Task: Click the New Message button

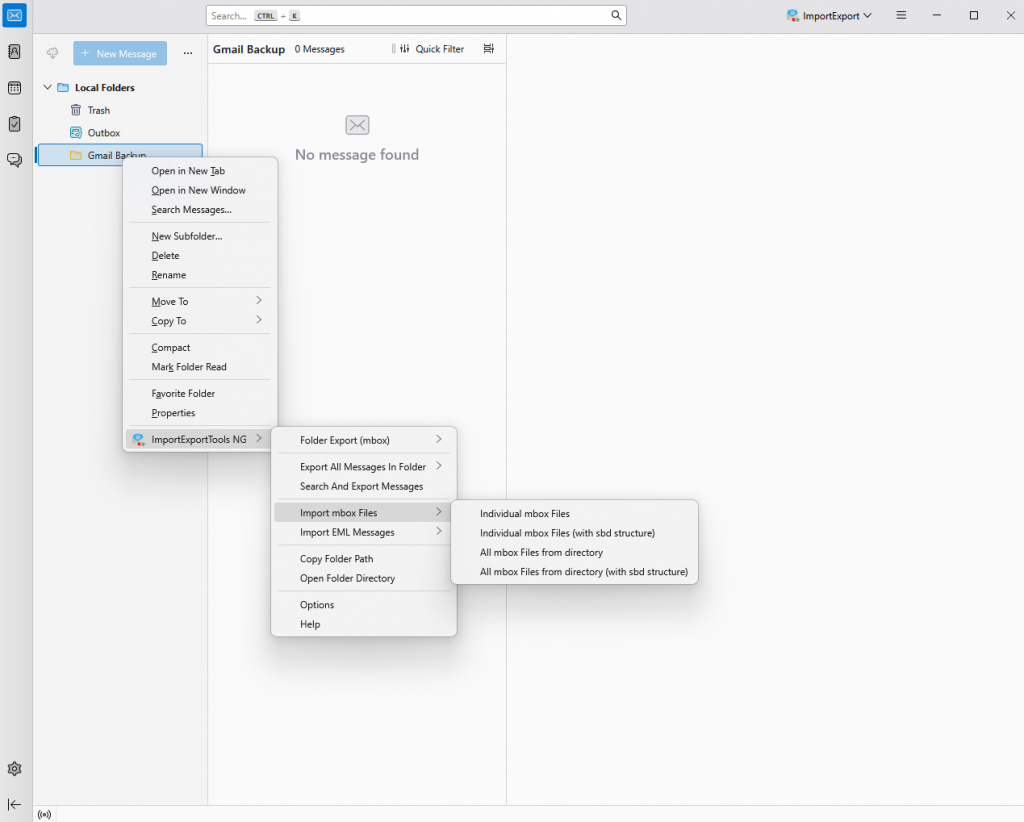Action: tap(120, 54)
